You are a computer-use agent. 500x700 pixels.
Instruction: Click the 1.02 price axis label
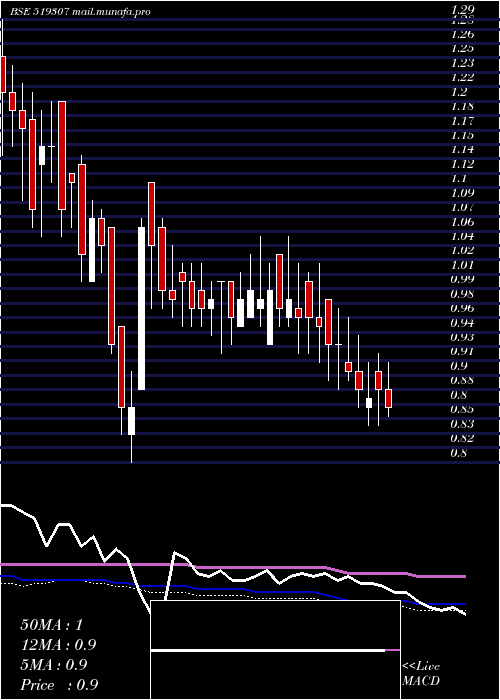coord(463,250)
